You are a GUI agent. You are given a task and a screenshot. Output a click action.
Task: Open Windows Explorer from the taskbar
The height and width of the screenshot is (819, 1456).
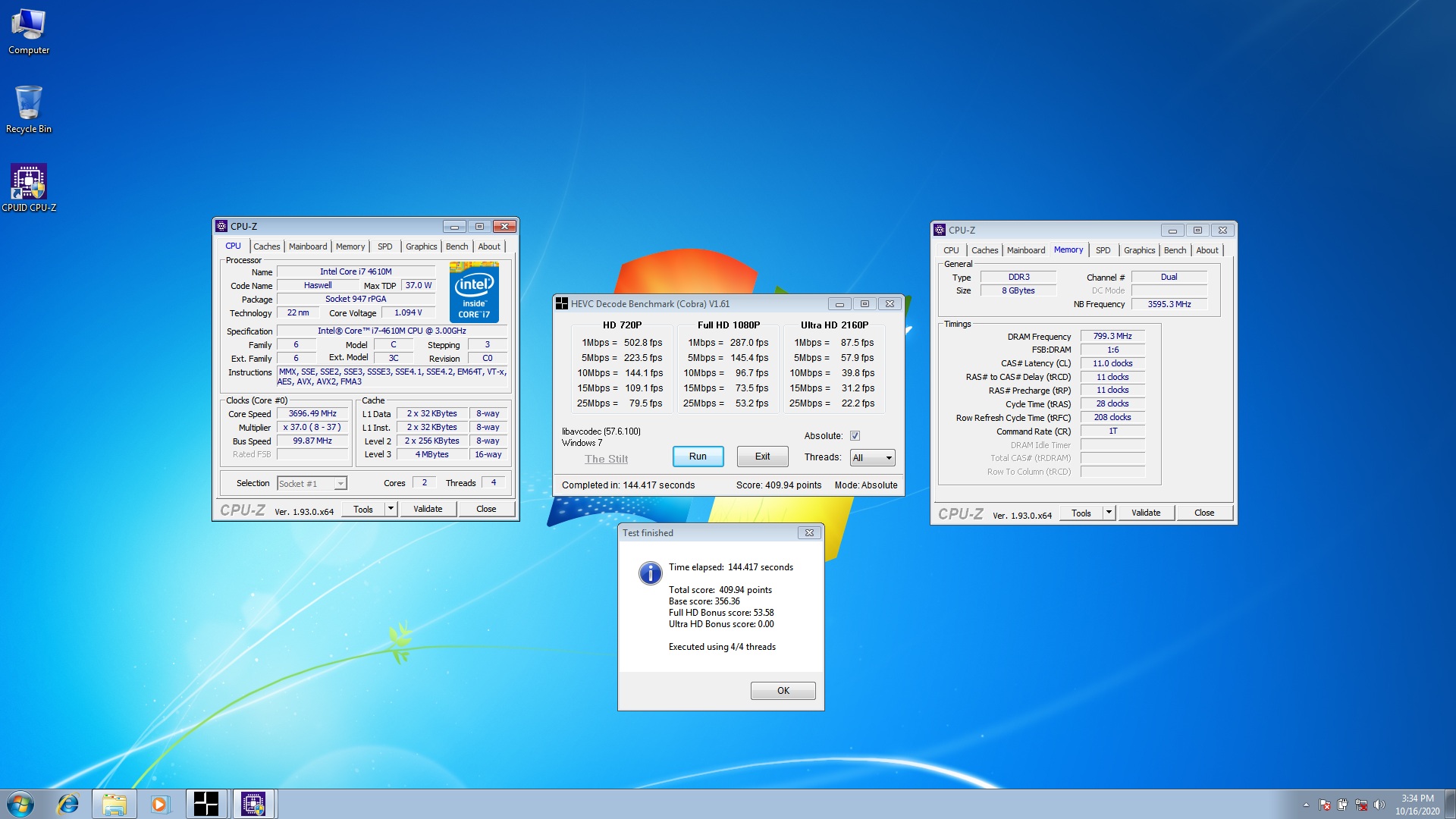pyautogui.click(x=115, y=804)
